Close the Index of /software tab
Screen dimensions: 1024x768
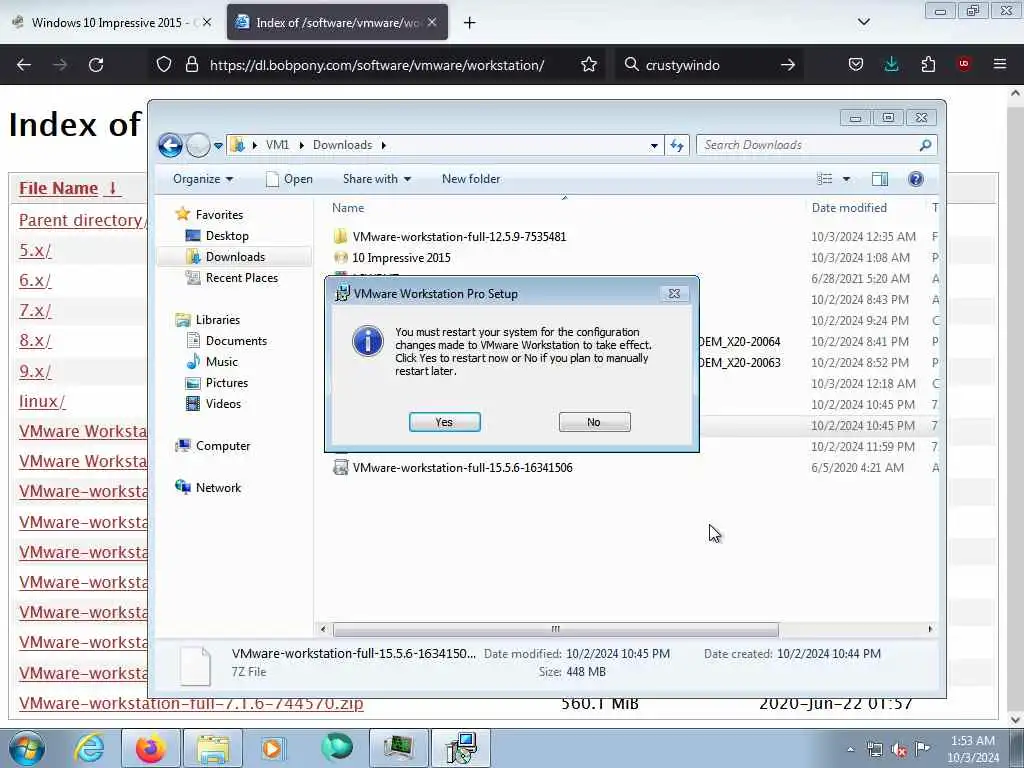432,22
